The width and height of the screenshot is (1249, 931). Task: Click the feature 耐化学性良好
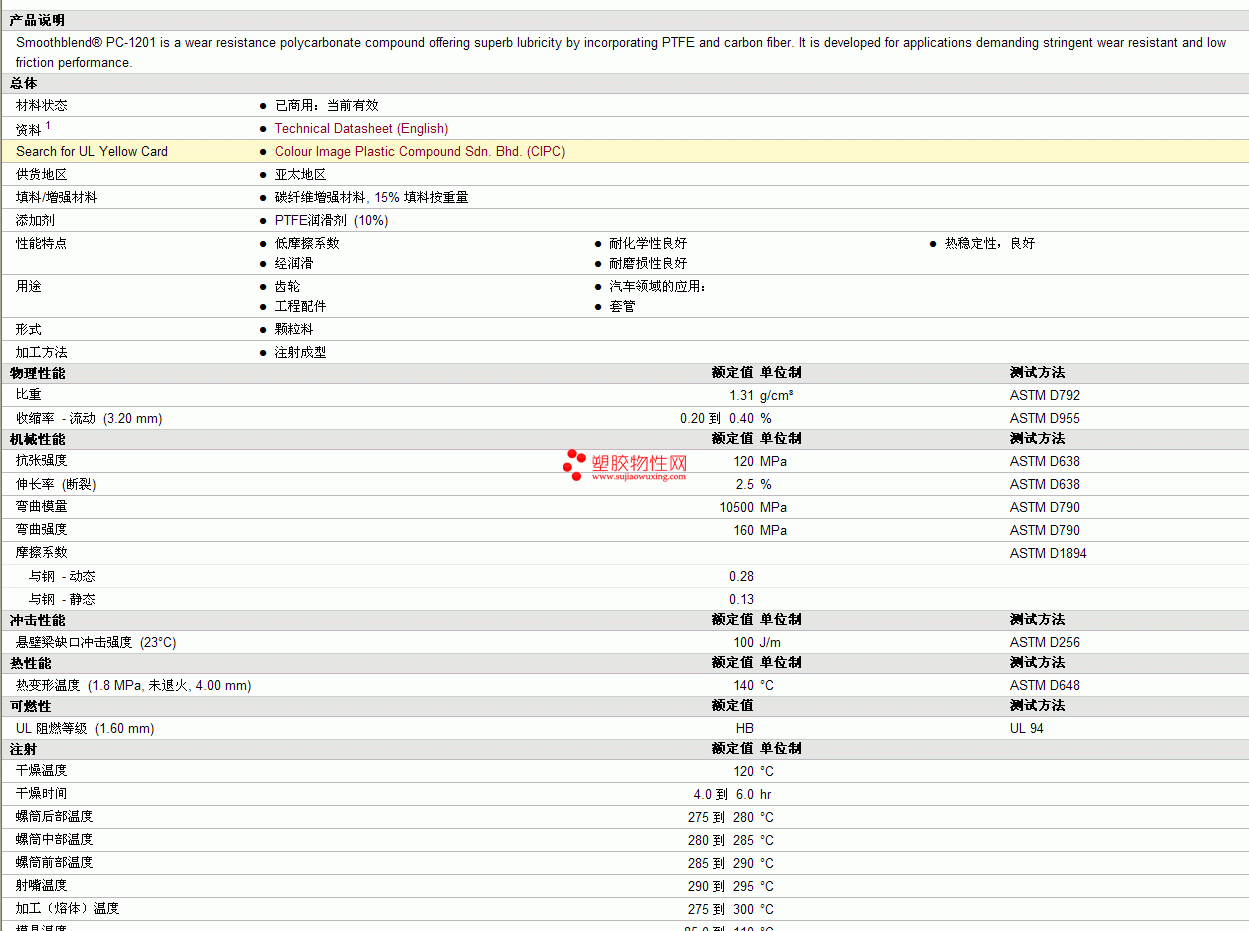[x=648, y=243]
